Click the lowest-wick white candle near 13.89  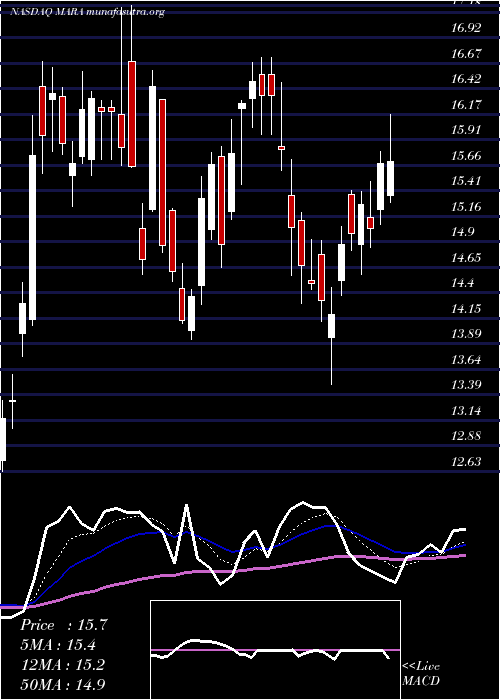tap(331, 326)
